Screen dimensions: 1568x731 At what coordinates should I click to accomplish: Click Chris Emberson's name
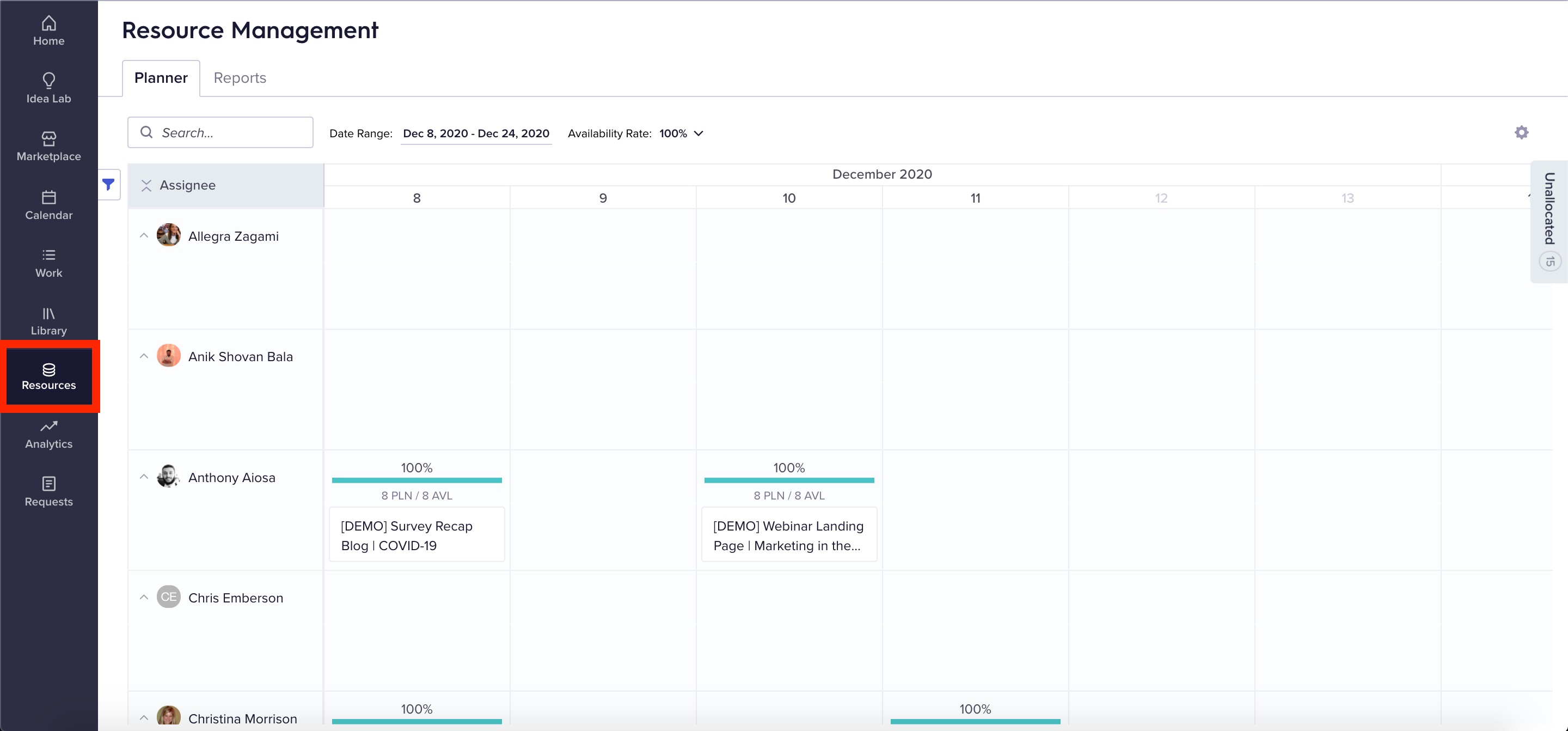pos(236,598)
